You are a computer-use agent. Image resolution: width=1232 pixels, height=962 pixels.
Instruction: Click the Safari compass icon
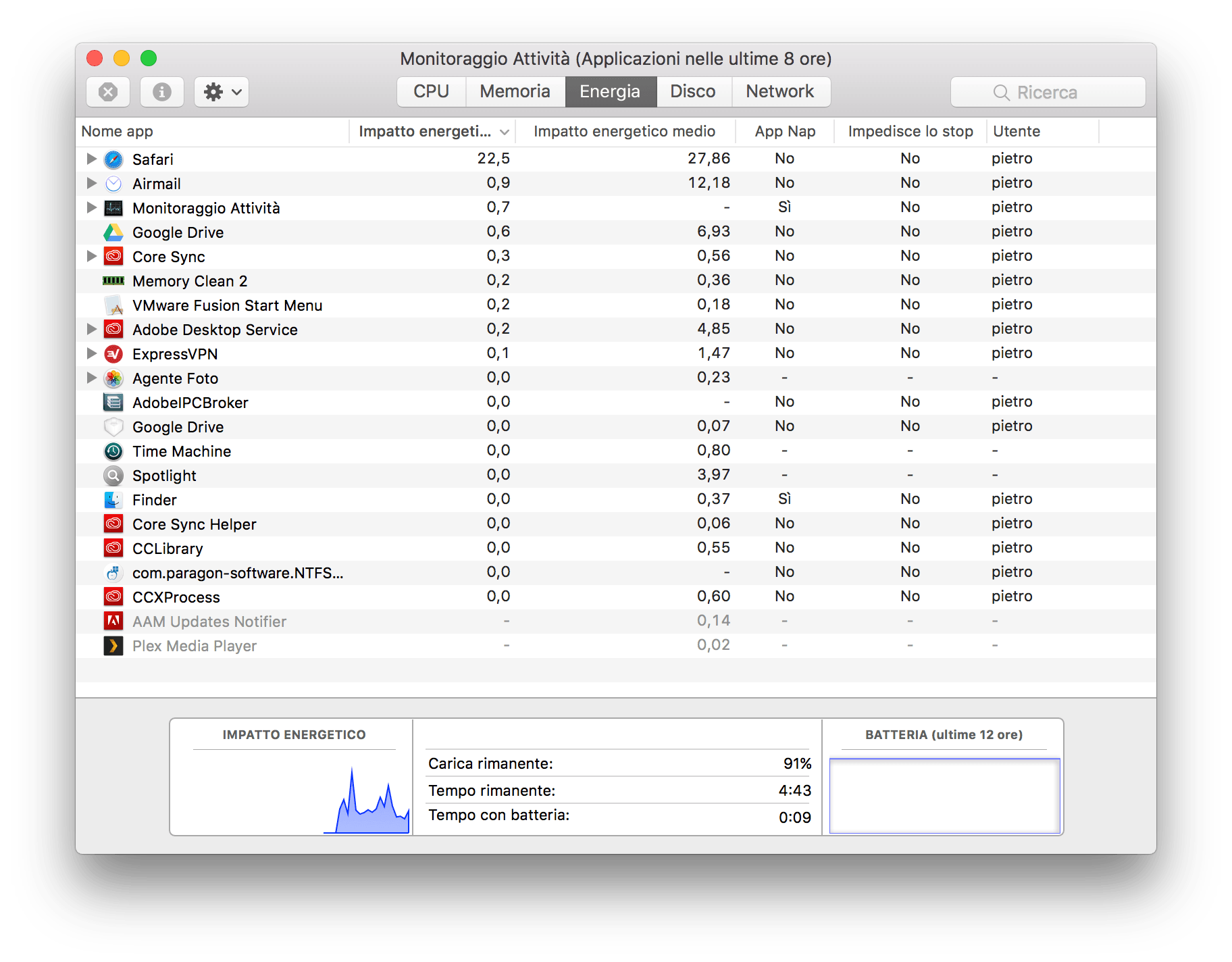113,159
